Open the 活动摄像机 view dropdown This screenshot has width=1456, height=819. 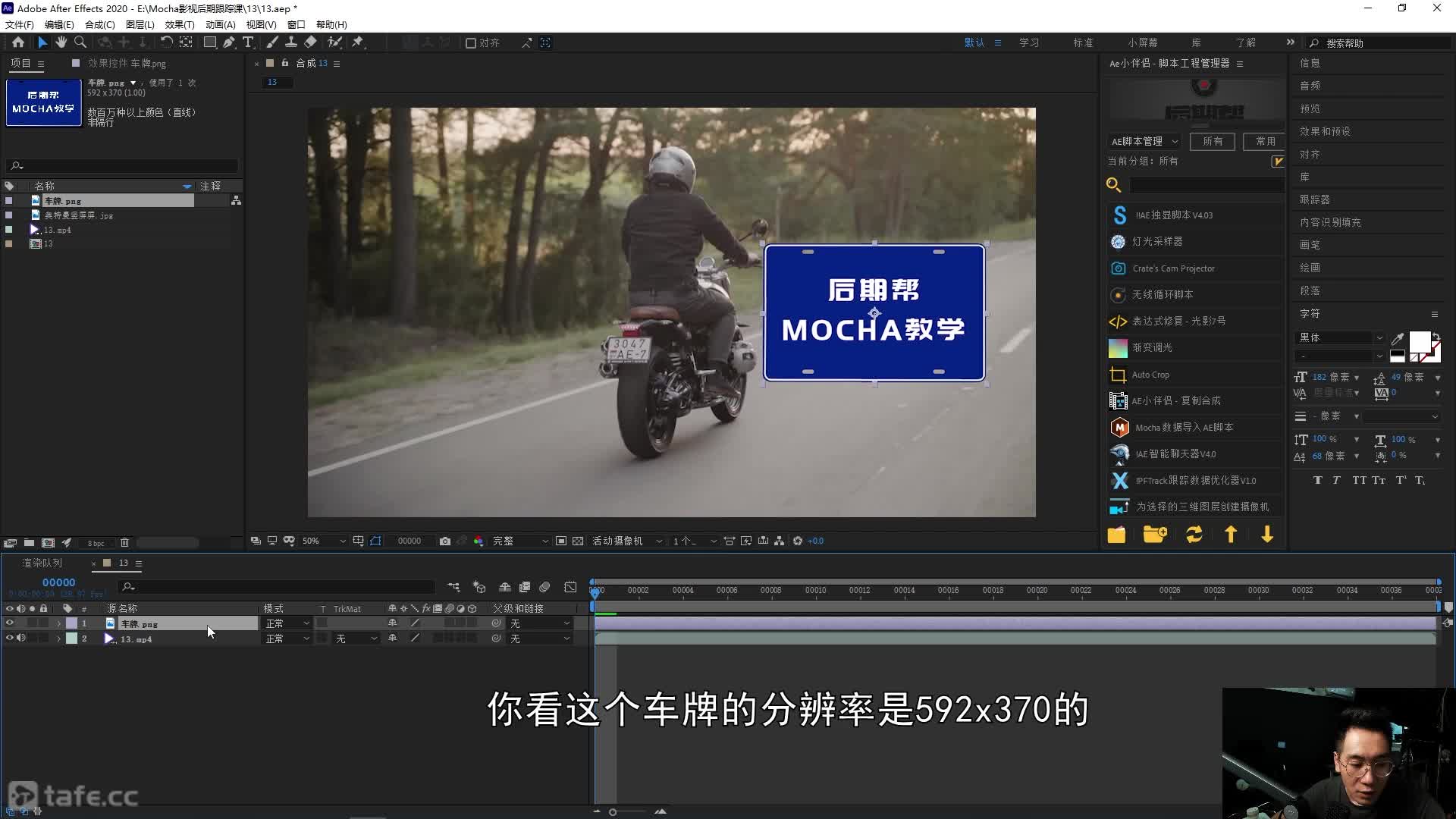(x=627, y=541)
